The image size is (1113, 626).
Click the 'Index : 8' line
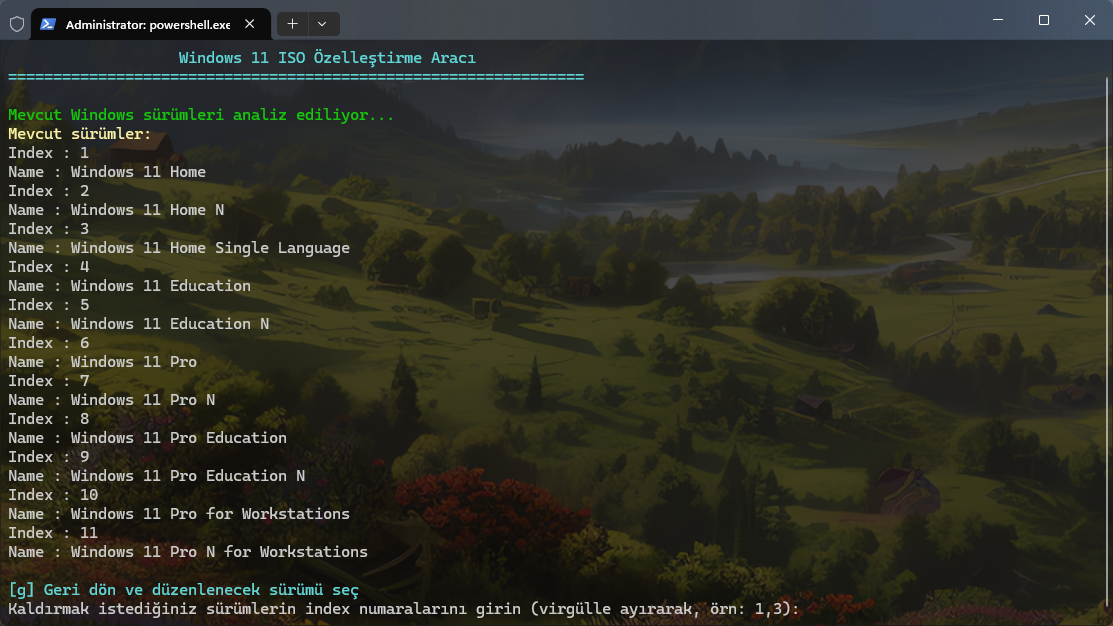[48, 419]
